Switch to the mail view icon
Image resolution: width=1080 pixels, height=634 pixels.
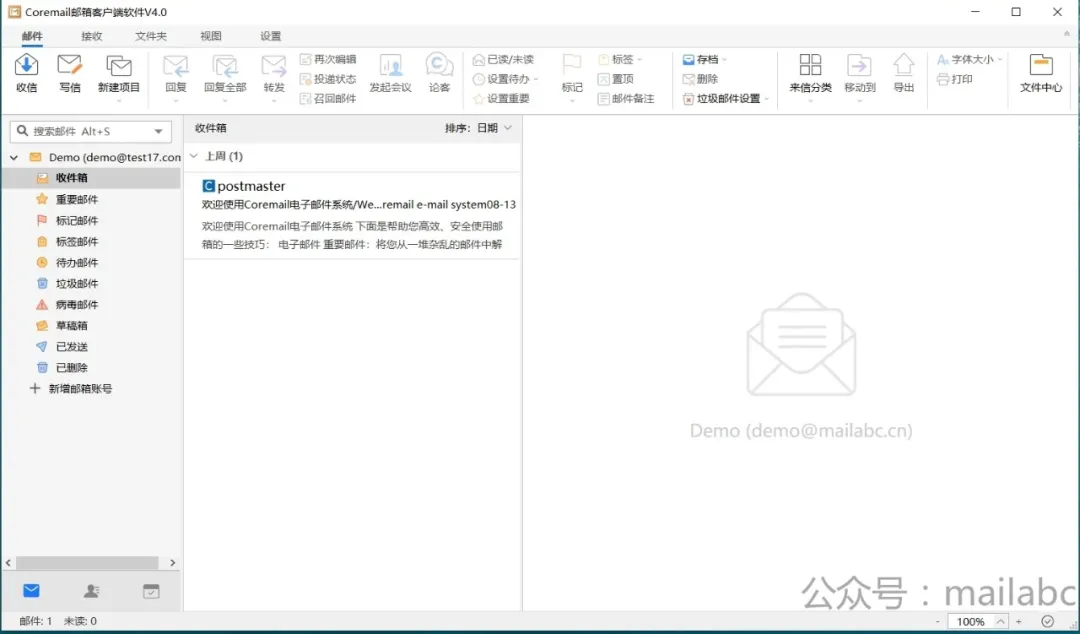pos(31,591)
